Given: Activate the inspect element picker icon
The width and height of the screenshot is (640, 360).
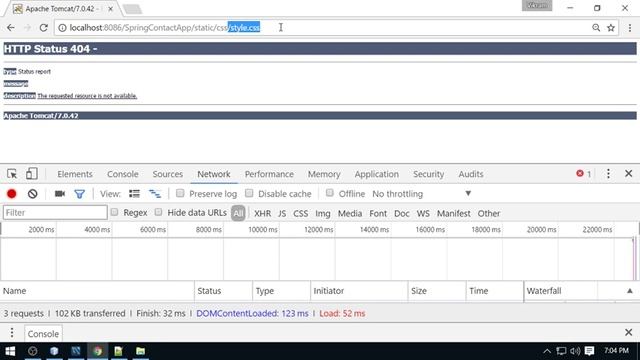Looking at the screenshot, I should [x=12, y=174].
